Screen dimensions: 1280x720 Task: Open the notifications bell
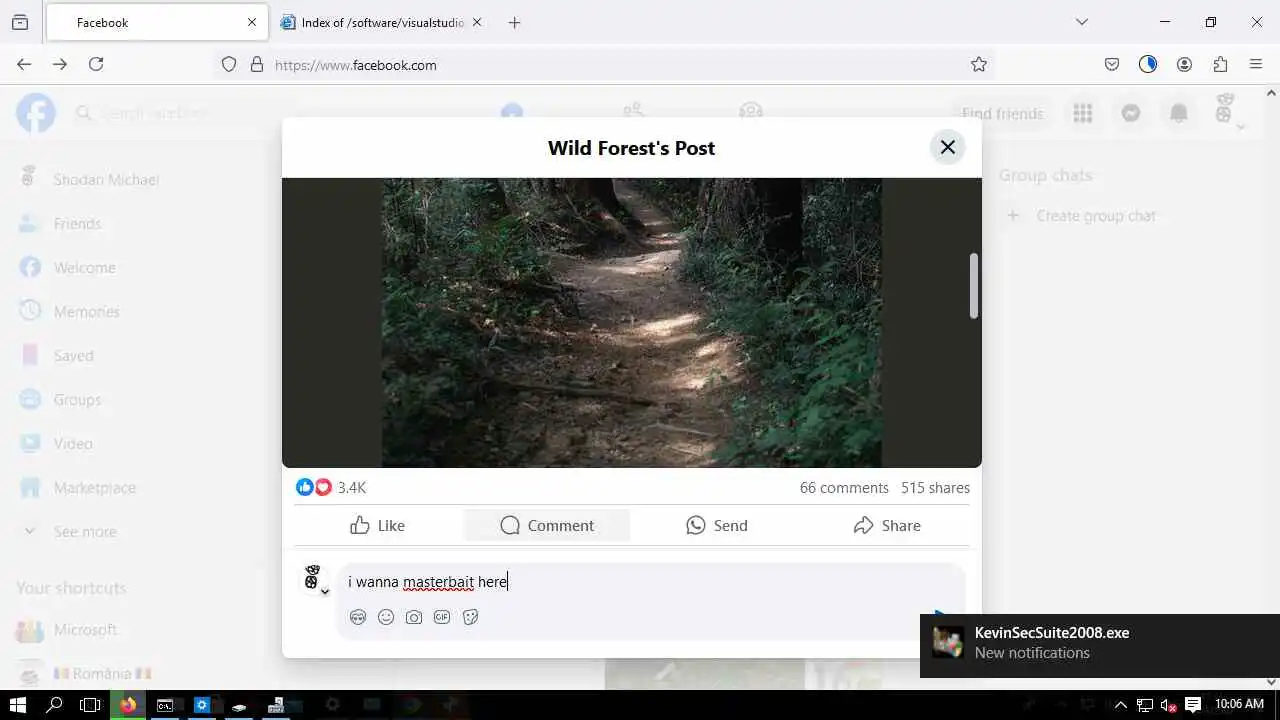(x=1179, y=113)
